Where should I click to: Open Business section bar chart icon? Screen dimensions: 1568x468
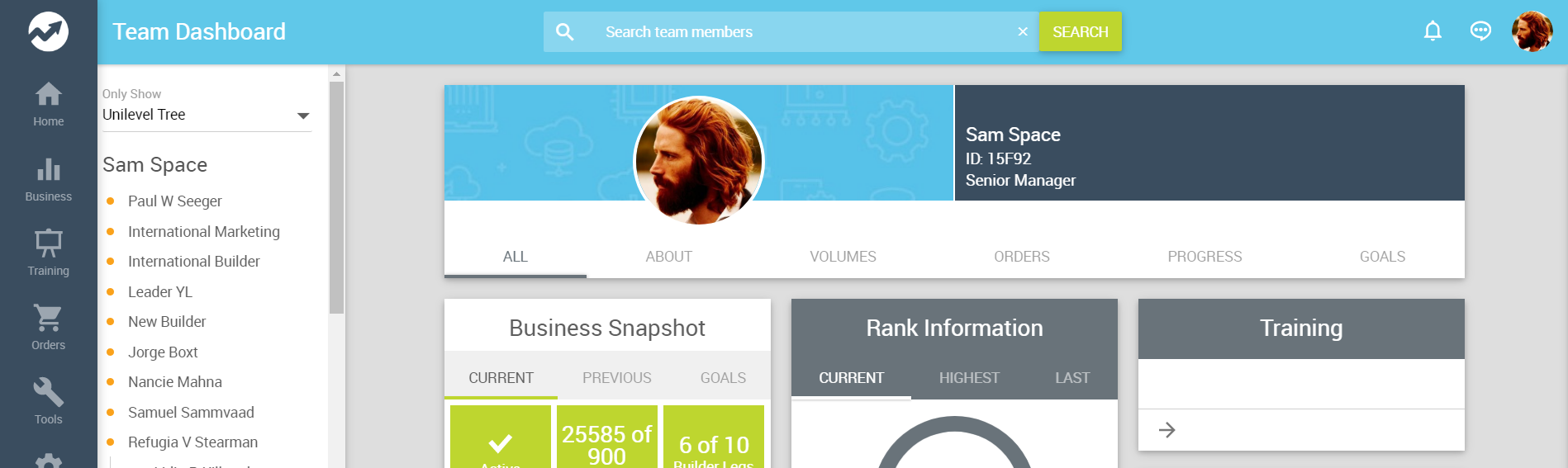click(48, 170)
